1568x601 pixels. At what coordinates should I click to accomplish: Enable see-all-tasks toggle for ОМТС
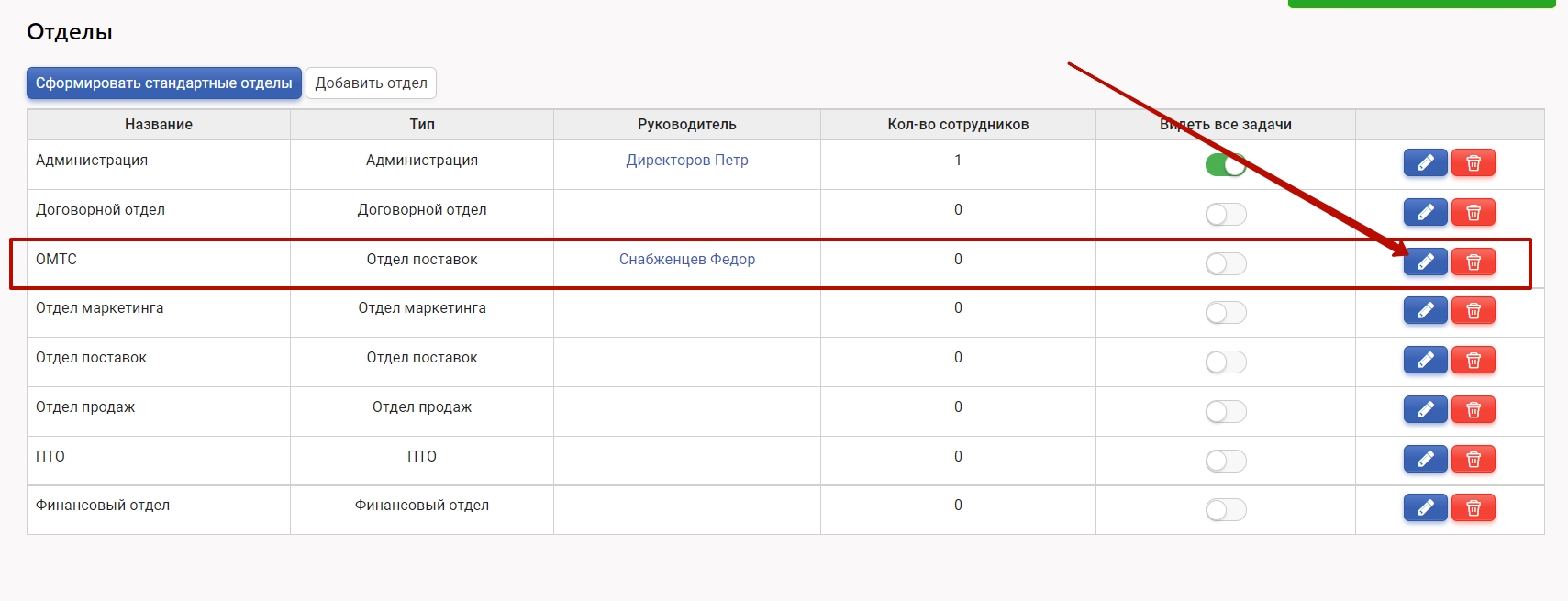pos(1225,264)
